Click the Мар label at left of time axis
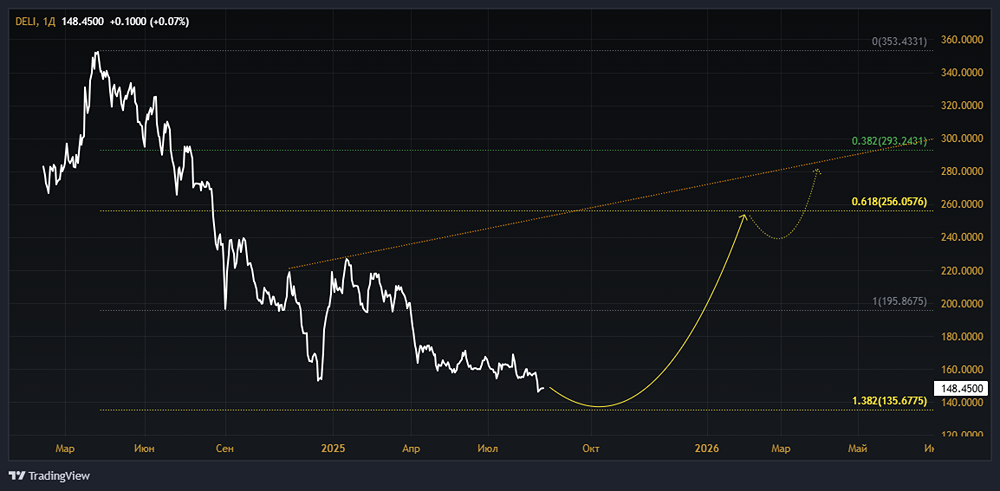Viewport: 1000px width, 491px height. pyautogui.click(x=65, y=449)
